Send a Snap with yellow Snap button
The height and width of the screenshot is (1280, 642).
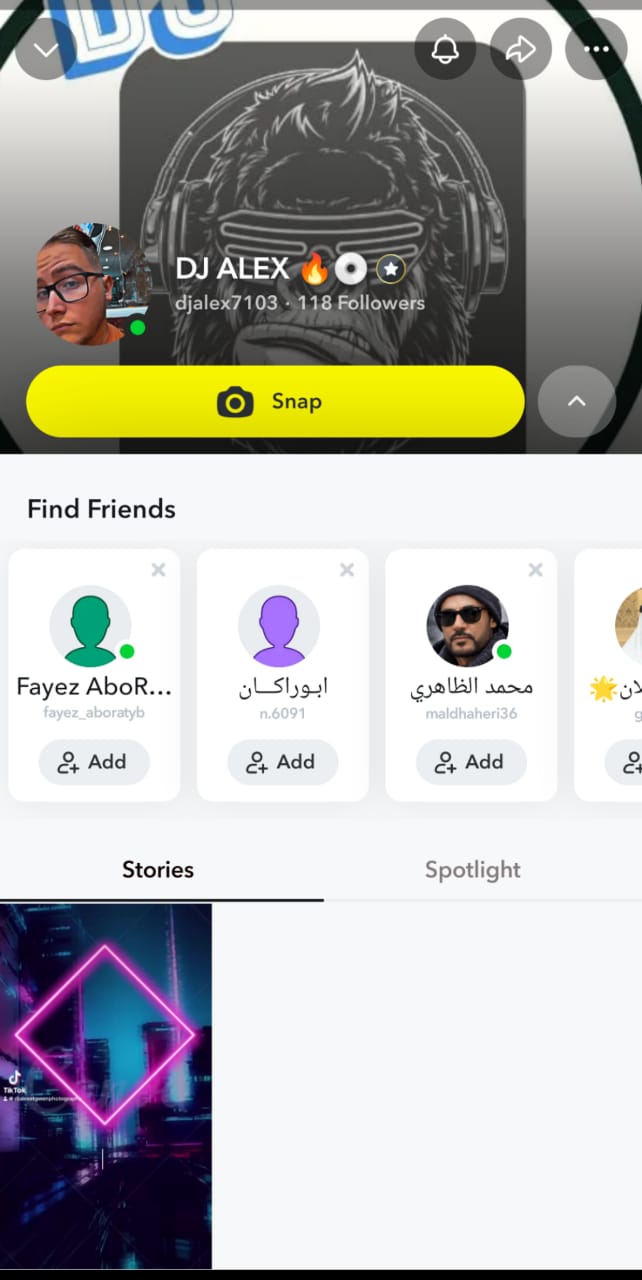[x=275, y=401]
